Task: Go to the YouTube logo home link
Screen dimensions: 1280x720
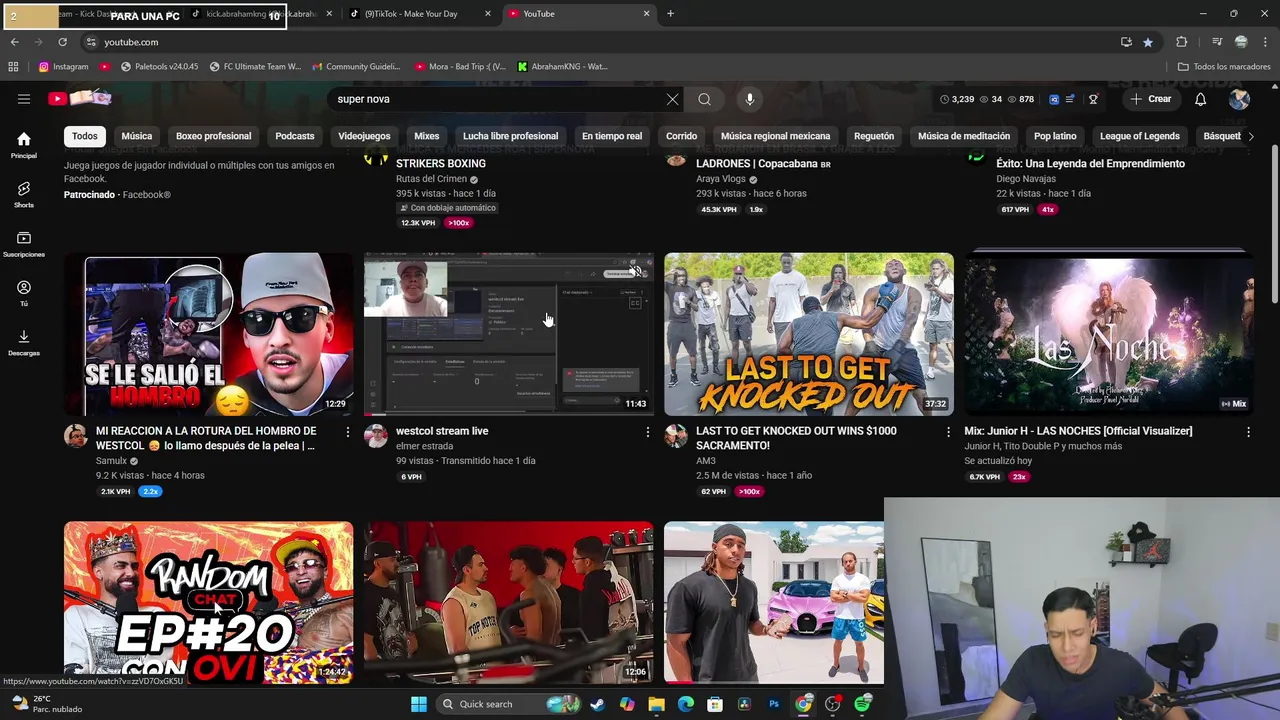Action: [79, 98]
